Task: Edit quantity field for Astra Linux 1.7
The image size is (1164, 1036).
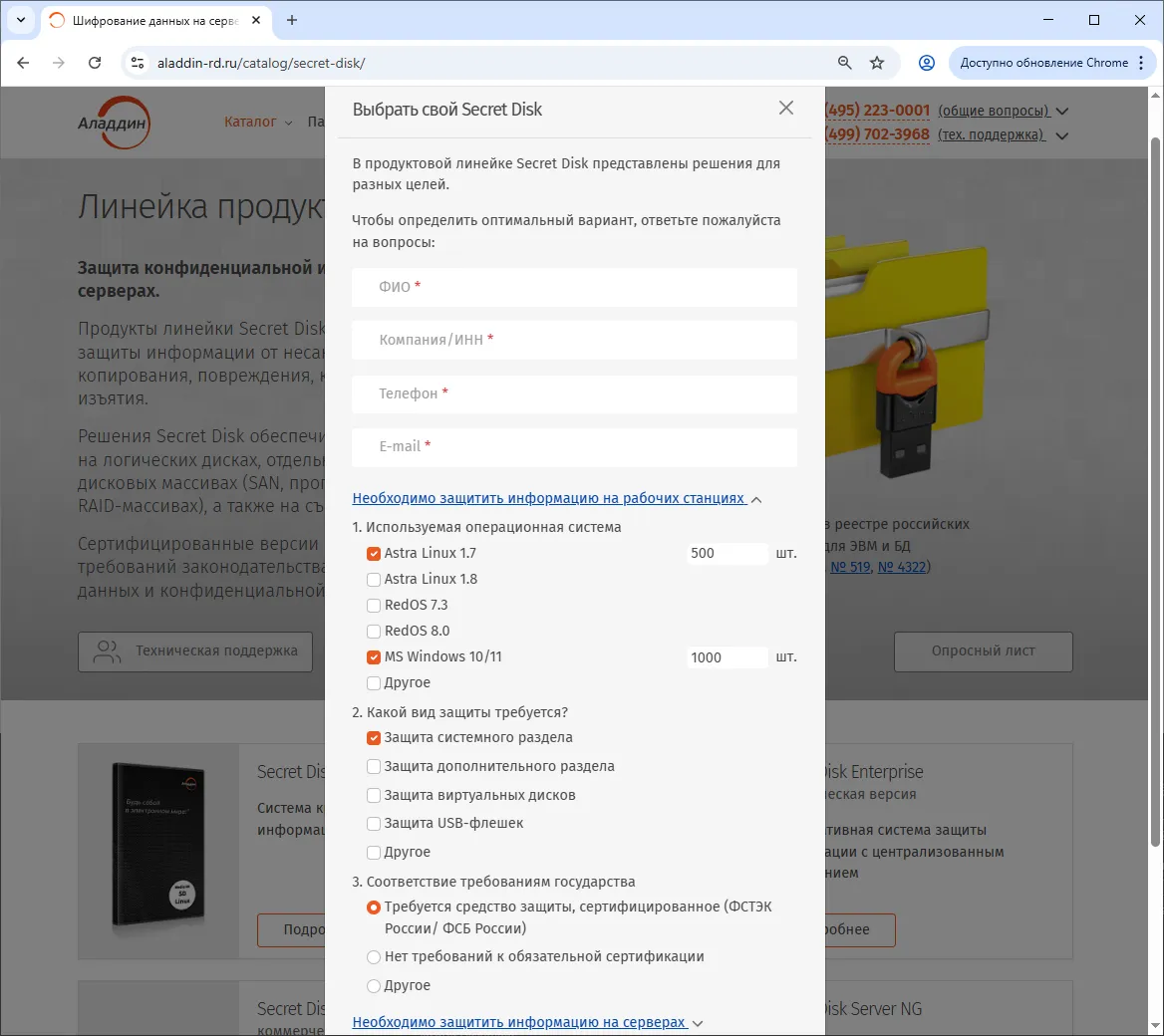Action: coord(727,554)
